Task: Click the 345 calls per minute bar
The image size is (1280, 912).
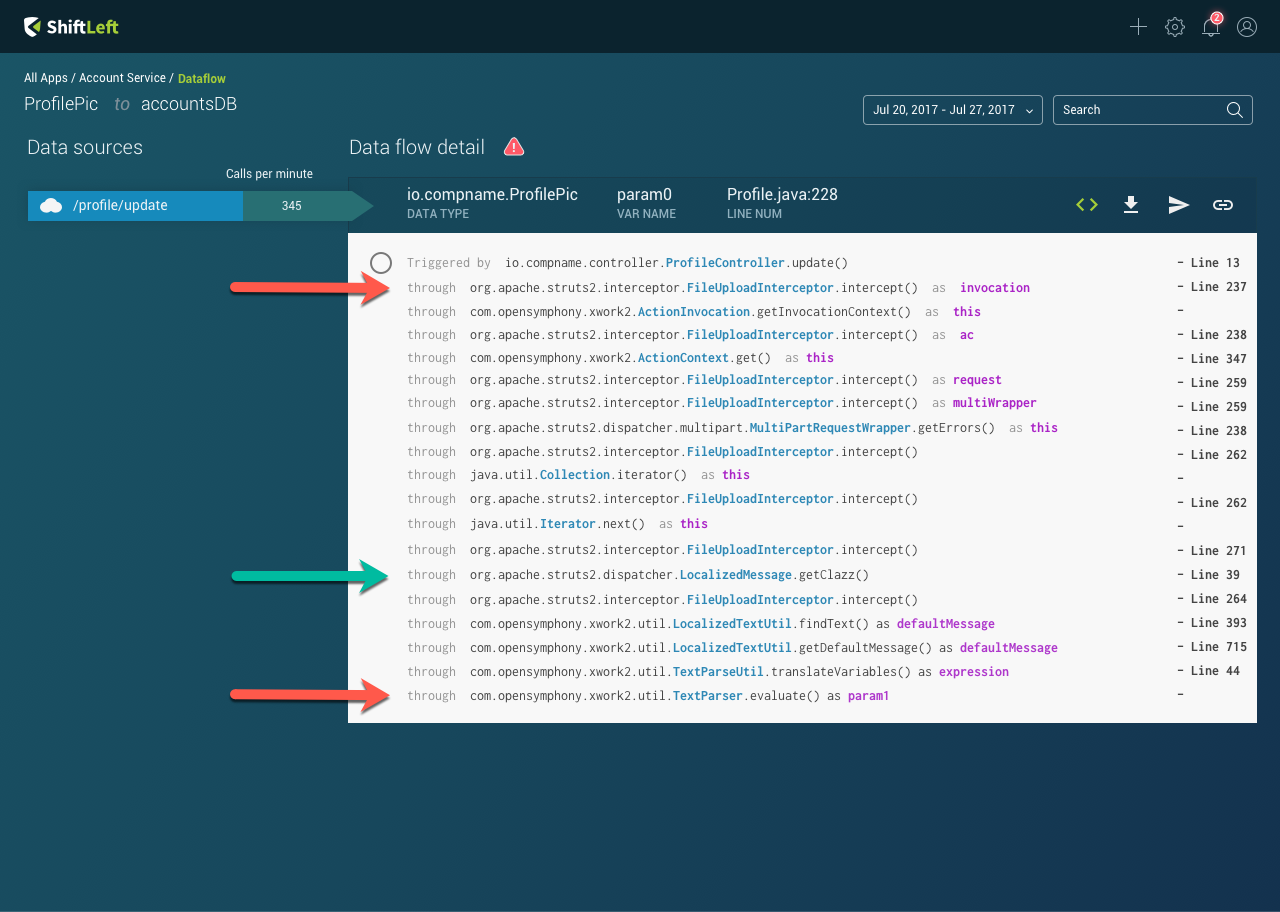Action: [x=291, y=205]
